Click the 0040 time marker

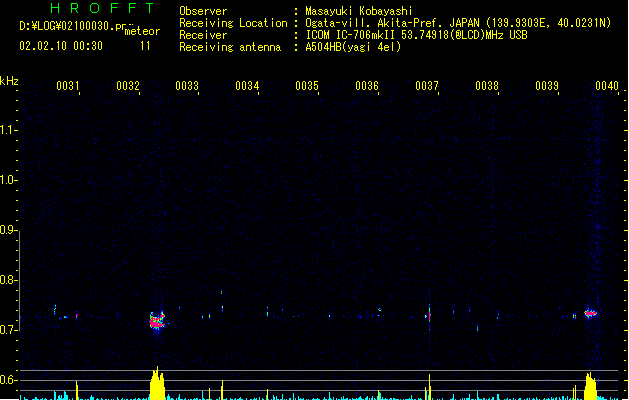point(607,86)
